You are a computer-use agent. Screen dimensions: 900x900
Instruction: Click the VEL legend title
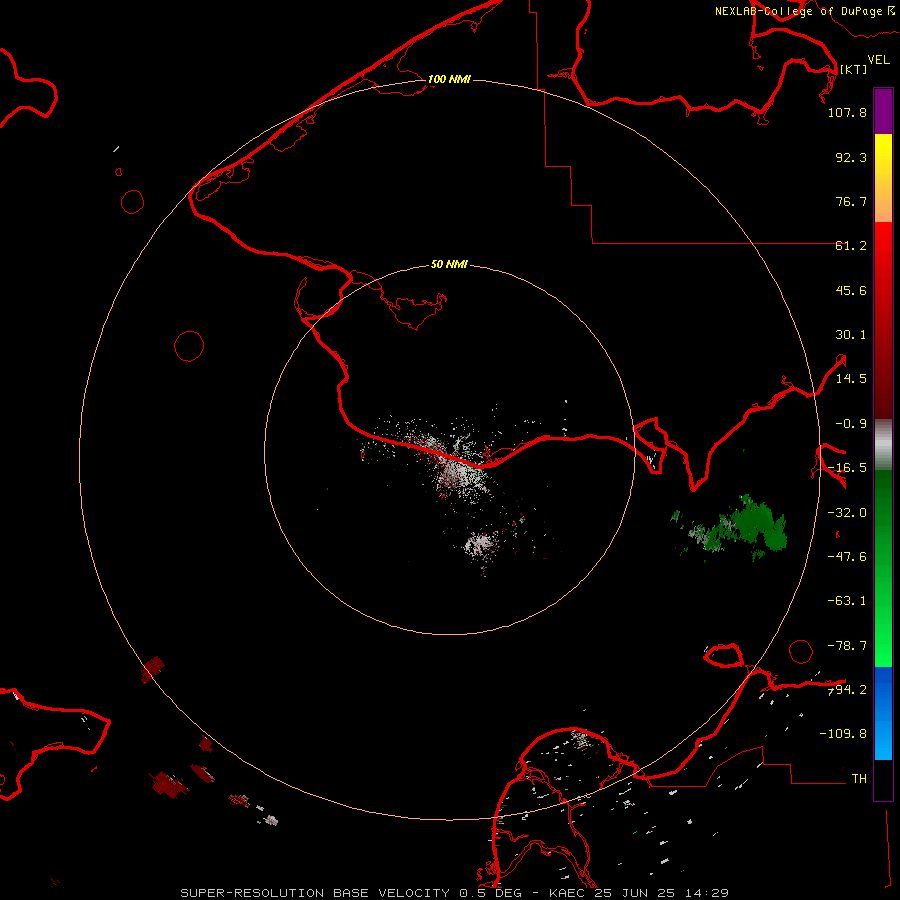tap(878, 60)
